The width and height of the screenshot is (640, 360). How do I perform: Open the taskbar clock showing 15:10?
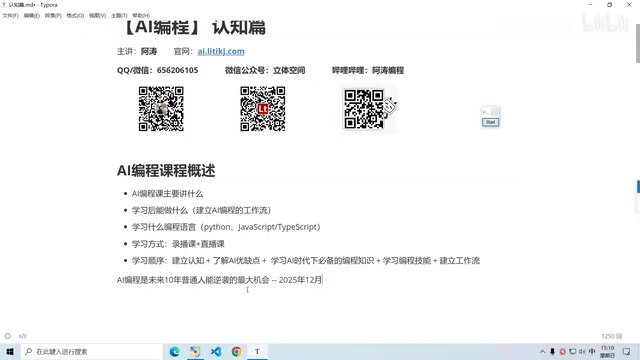(x=608, y=351)
